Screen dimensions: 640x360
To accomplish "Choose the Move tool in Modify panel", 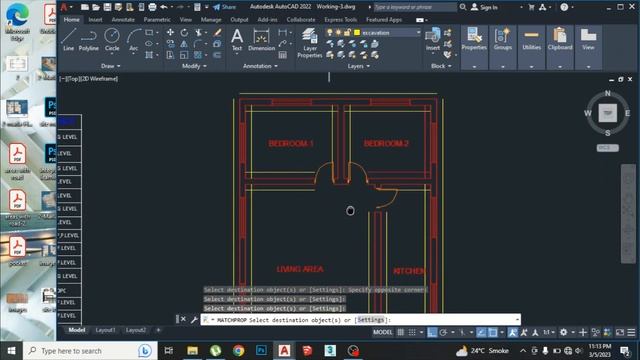I will (x=170, y=32).
